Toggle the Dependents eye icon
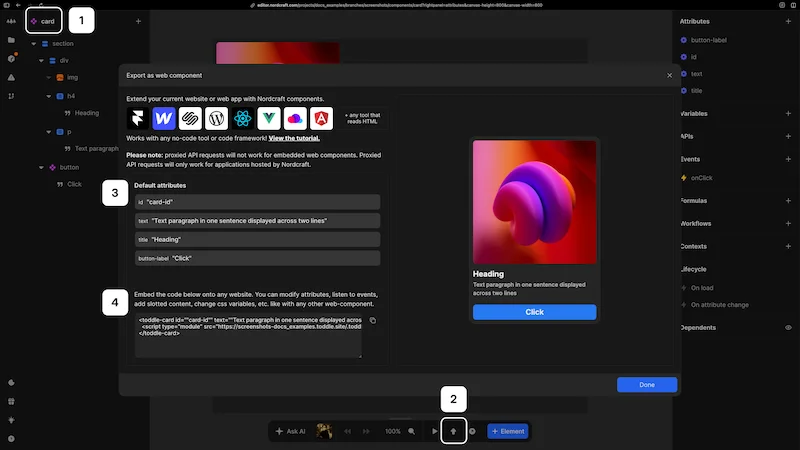The width and height of the screenshot is (800, 450). (788, 328)
